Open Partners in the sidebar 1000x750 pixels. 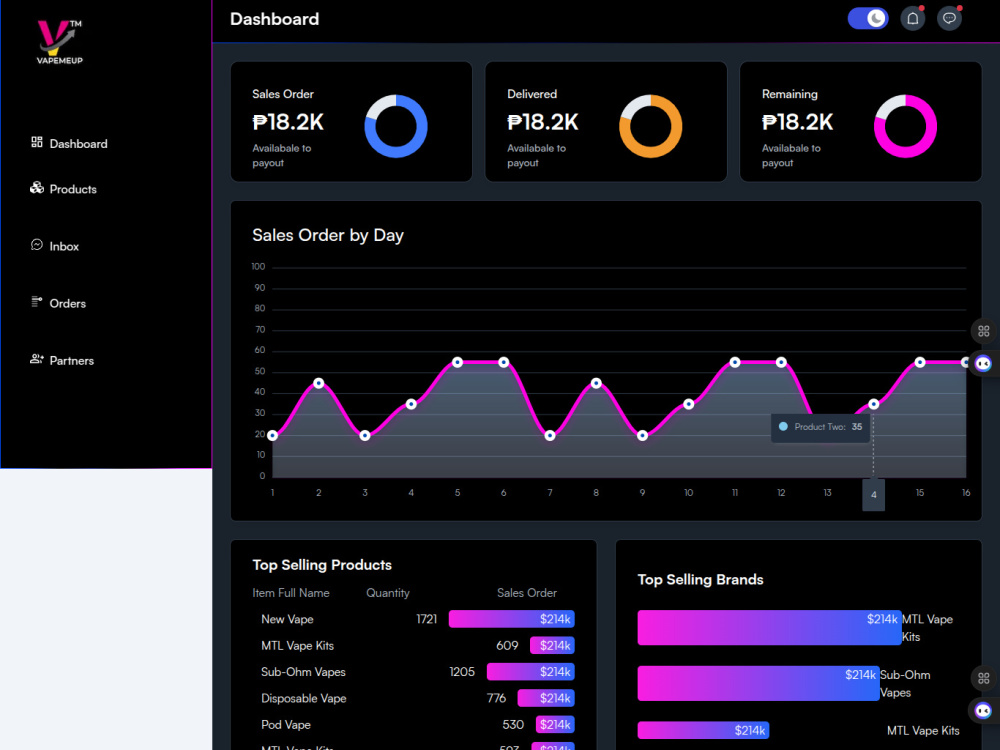pyautogui.click(x=62, y=360)
